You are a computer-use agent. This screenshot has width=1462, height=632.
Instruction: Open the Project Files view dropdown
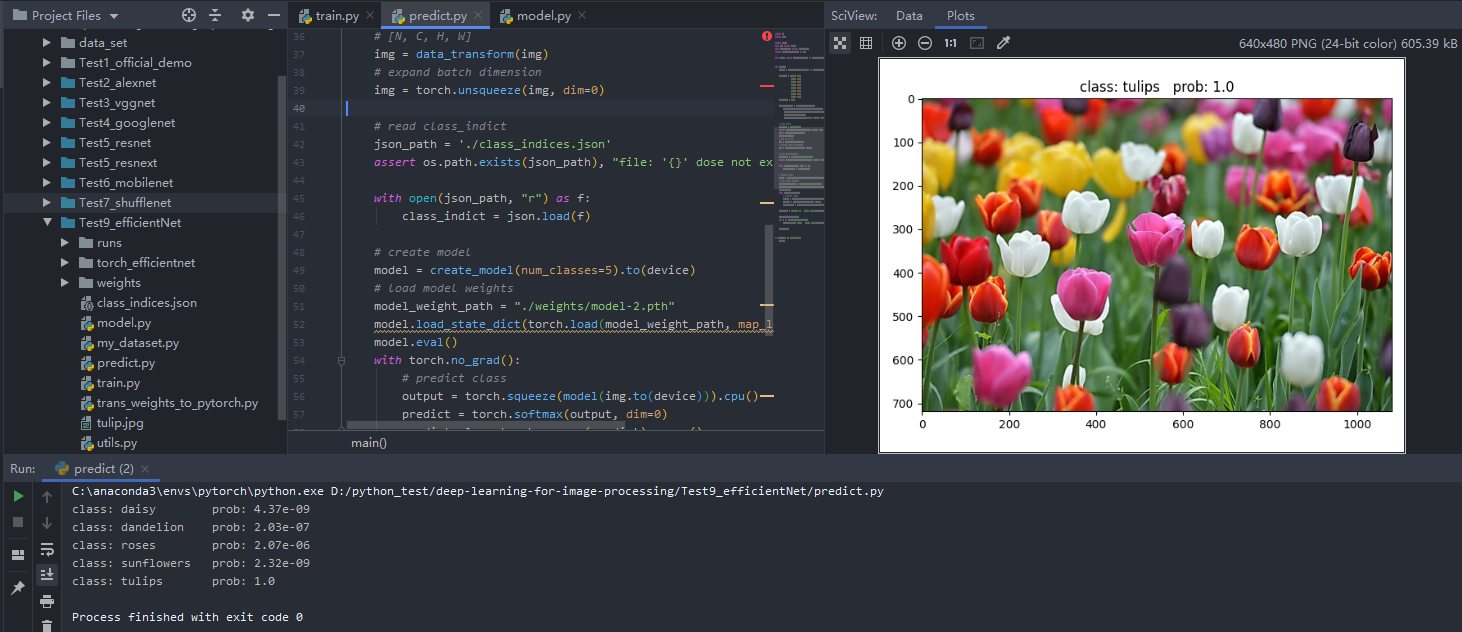point(113,16)
